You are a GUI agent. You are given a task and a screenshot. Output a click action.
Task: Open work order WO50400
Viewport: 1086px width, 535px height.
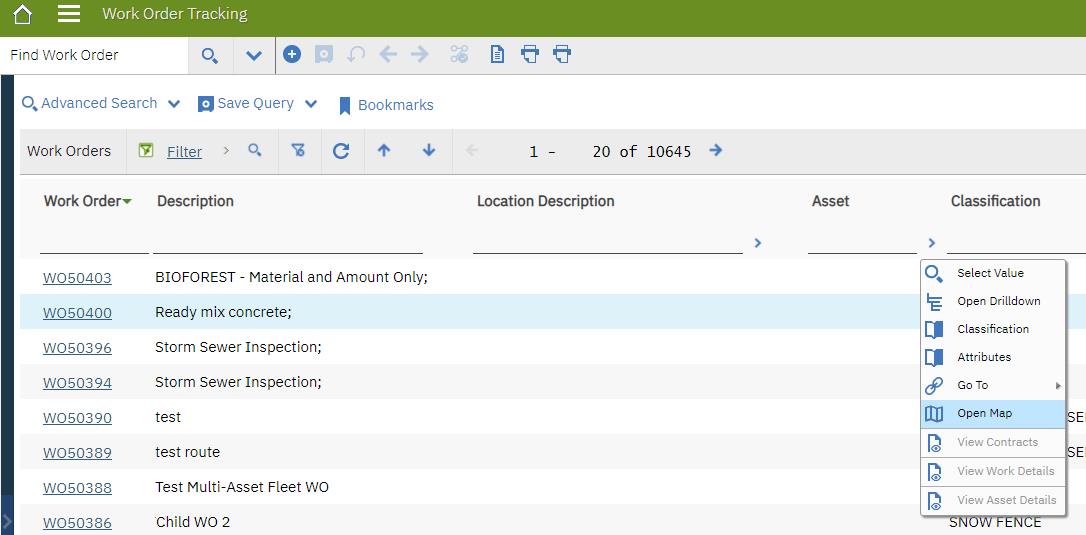click(77, 313)
